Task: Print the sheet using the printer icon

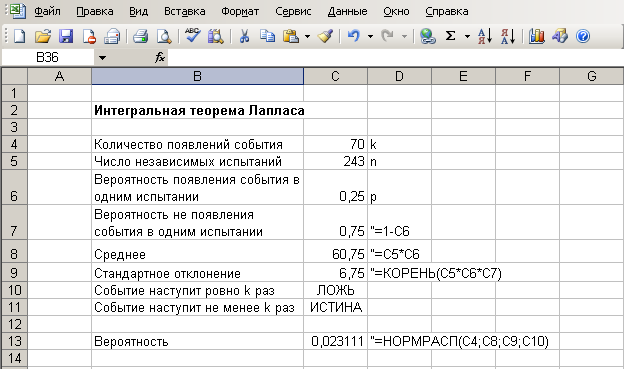Action: click(x=140, y=36)
